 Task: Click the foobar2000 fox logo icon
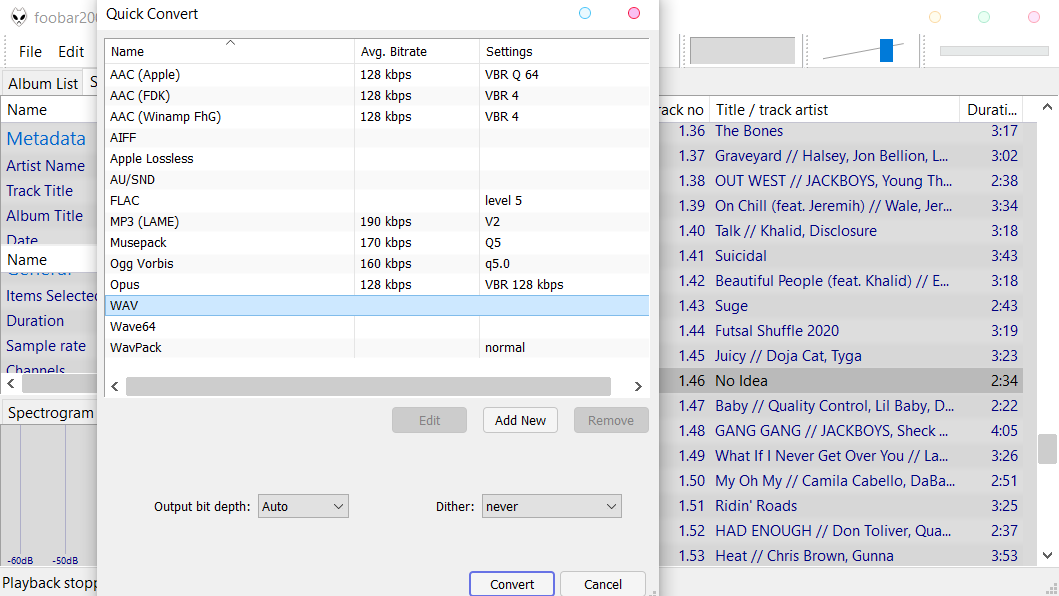coord(17,16)
